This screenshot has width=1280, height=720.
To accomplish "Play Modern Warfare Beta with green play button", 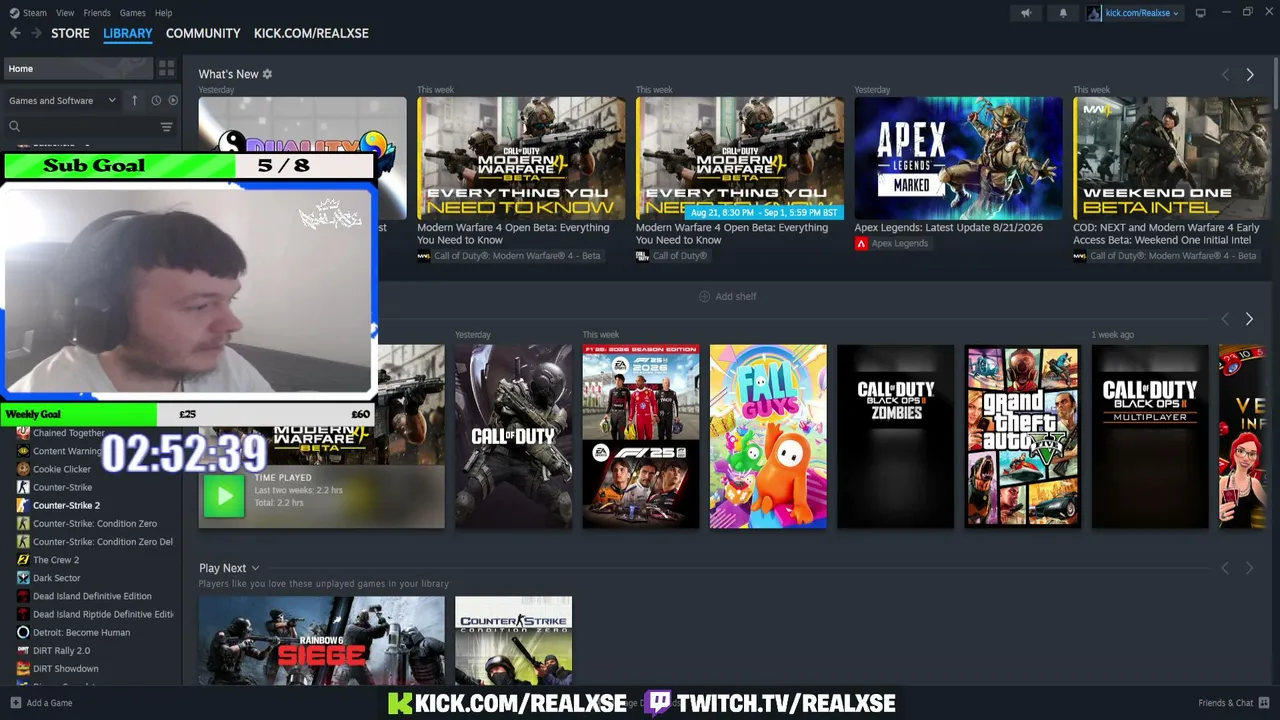I will [224, 496].
